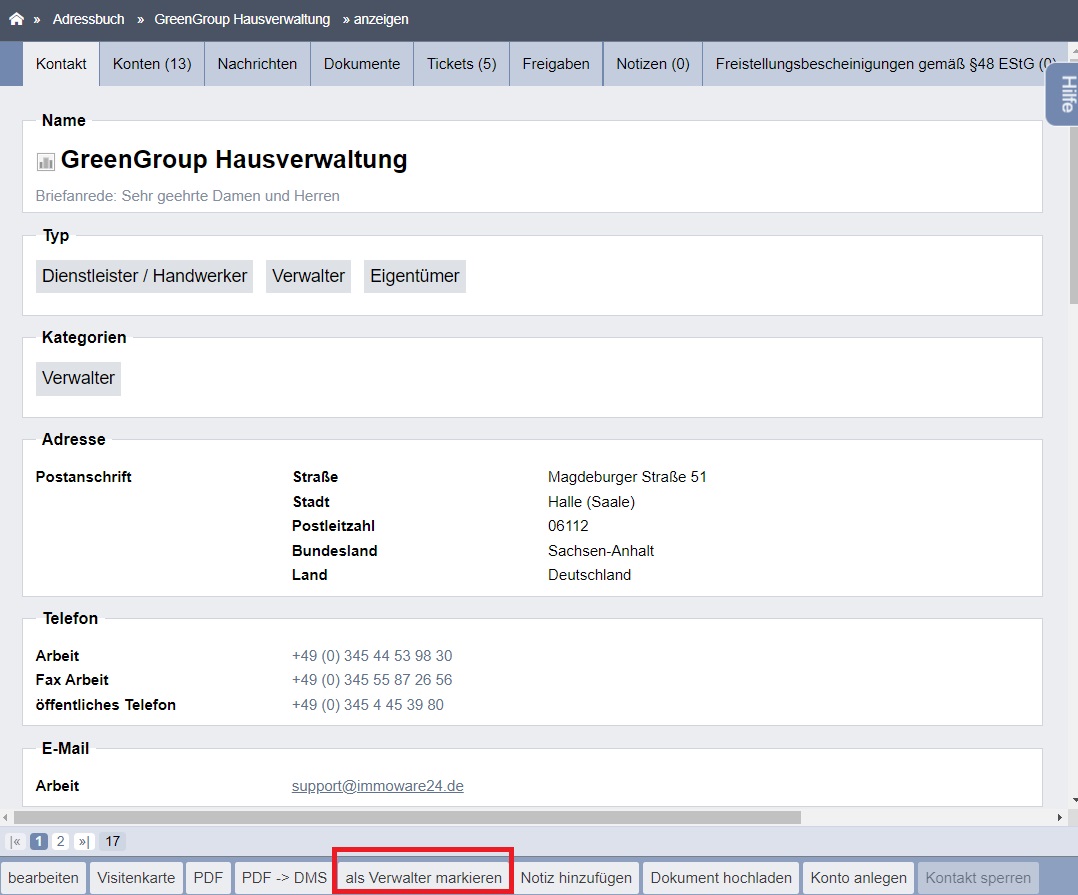This screenshot has width=1078, height=895.
Task: Open GreenGroup Hausverwaltung breadcrumb link
Action: click(242, 19)
